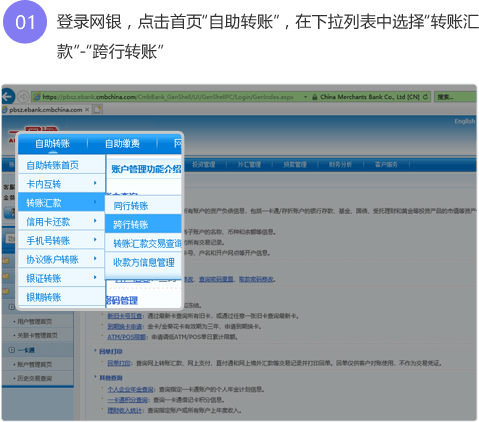Expand the 信用卡还款 submenu arrow

(95, 221)
